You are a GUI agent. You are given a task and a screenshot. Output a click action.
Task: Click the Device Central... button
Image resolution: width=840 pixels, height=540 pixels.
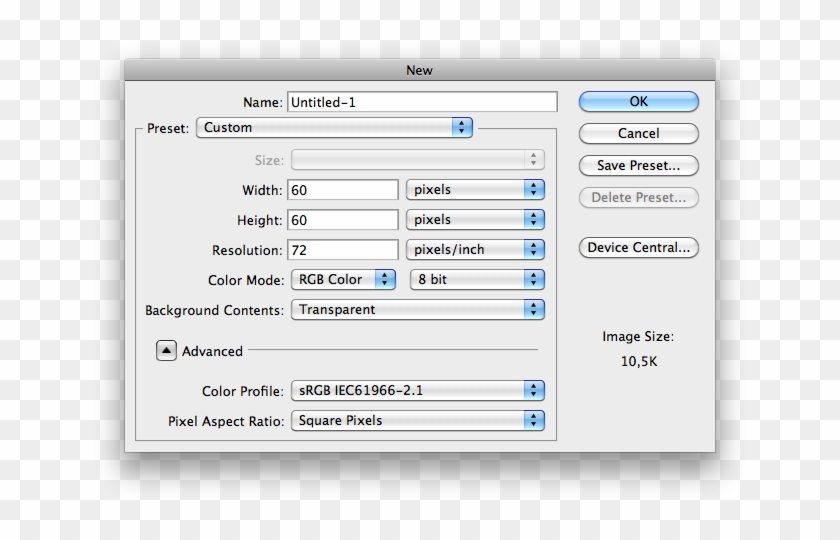tap(639, 248)
